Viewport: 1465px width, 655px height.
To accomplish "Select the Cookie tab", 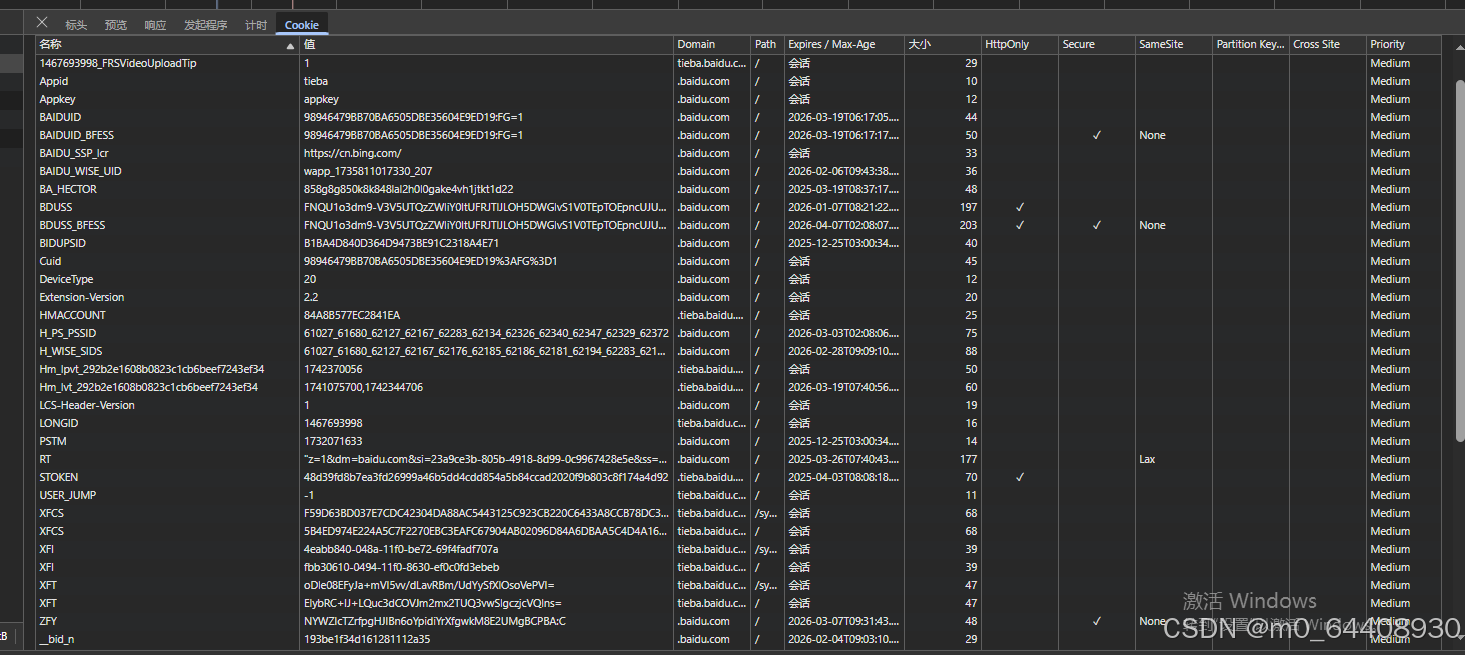I will pyautogui.click(x=302, y=25).
